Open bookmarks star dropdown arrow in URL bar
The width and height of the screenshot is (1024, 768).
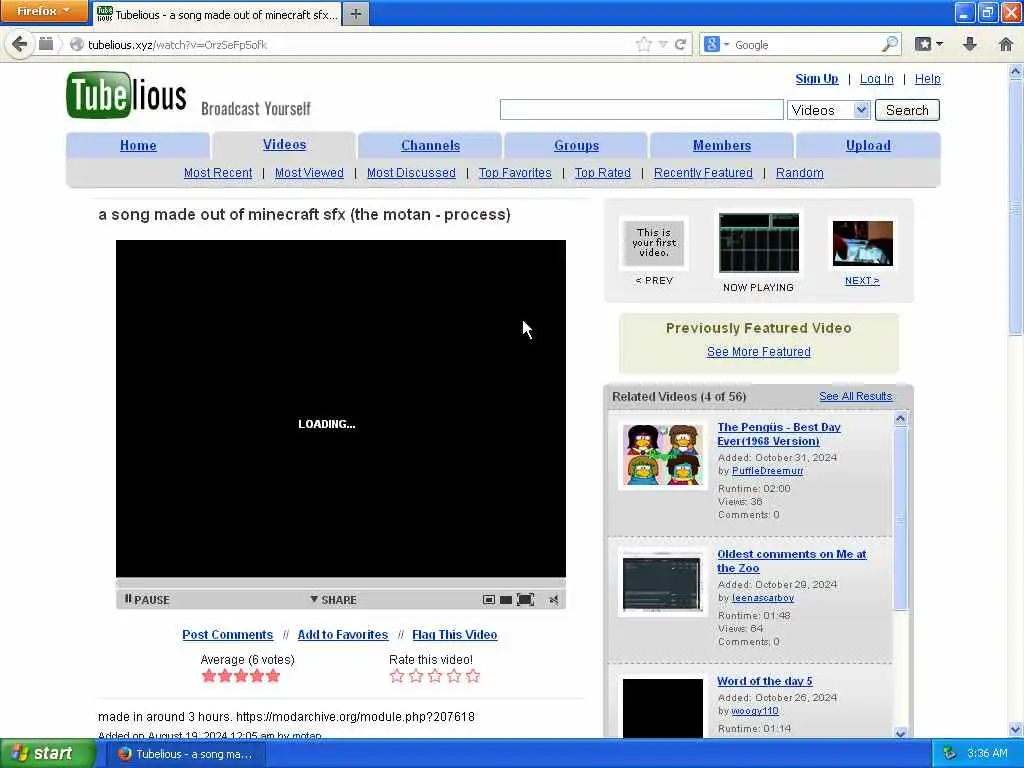pyautogui.click(x=663, y=44)
